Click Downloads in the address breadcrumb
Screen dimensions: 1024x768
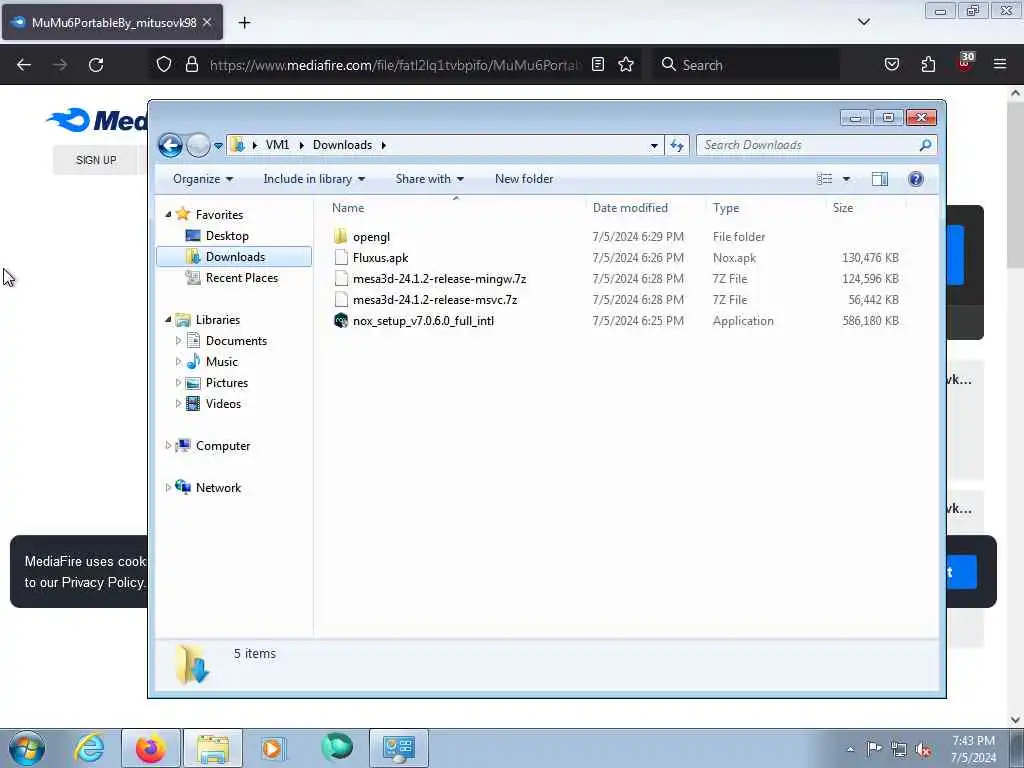tap(342, 145)
